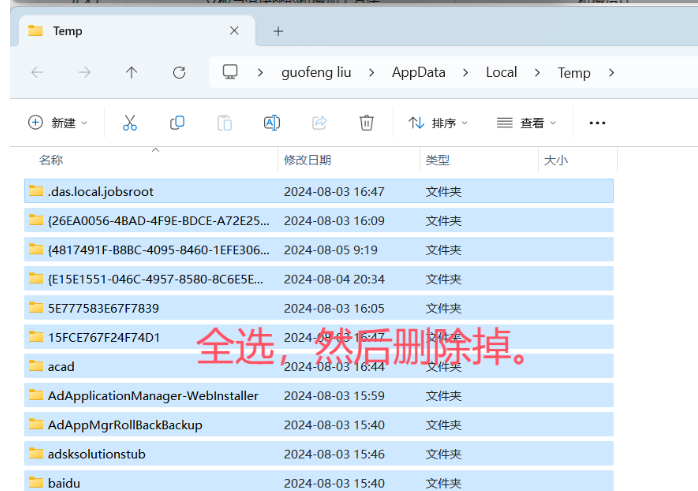Image resolution: width=698 pixels, height=491 pixels.
Task: Click date 2024-08-03 16:09
Action: (334, 220)
